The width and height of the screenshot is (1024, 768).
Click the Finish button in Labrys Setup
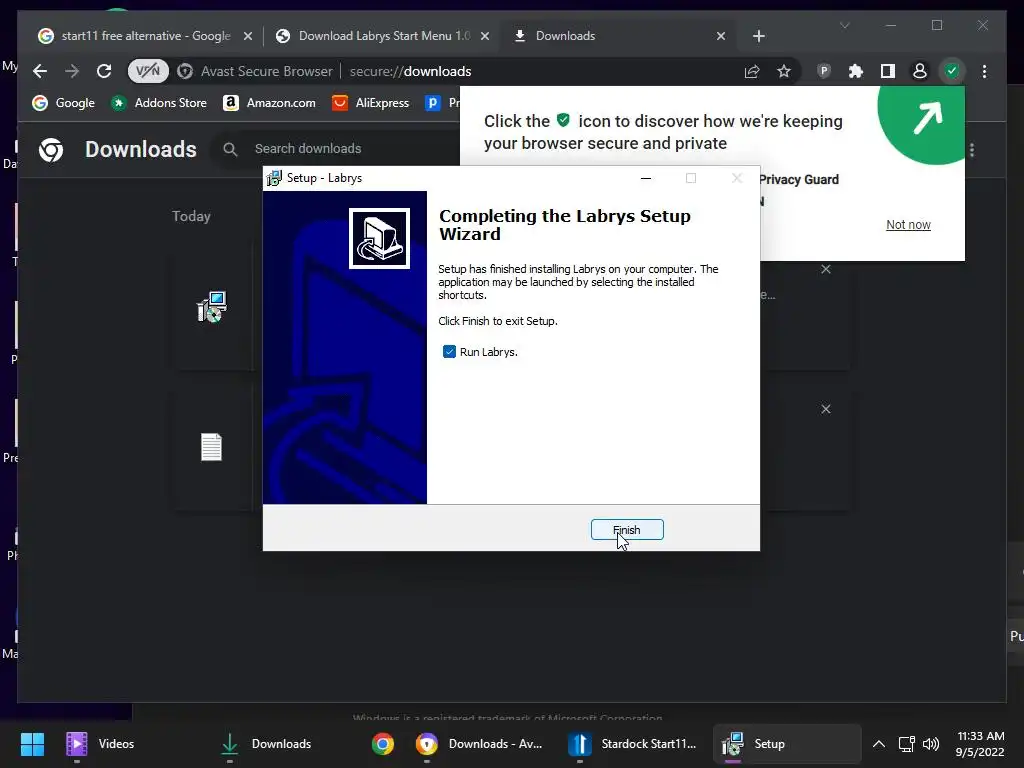coord(627,530)
